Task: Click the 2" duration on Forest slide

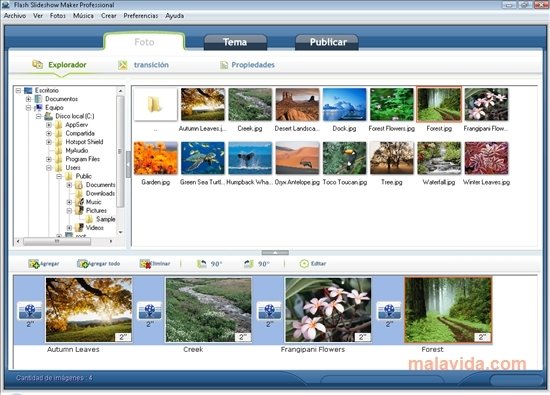Action: [x=482, y=337]
